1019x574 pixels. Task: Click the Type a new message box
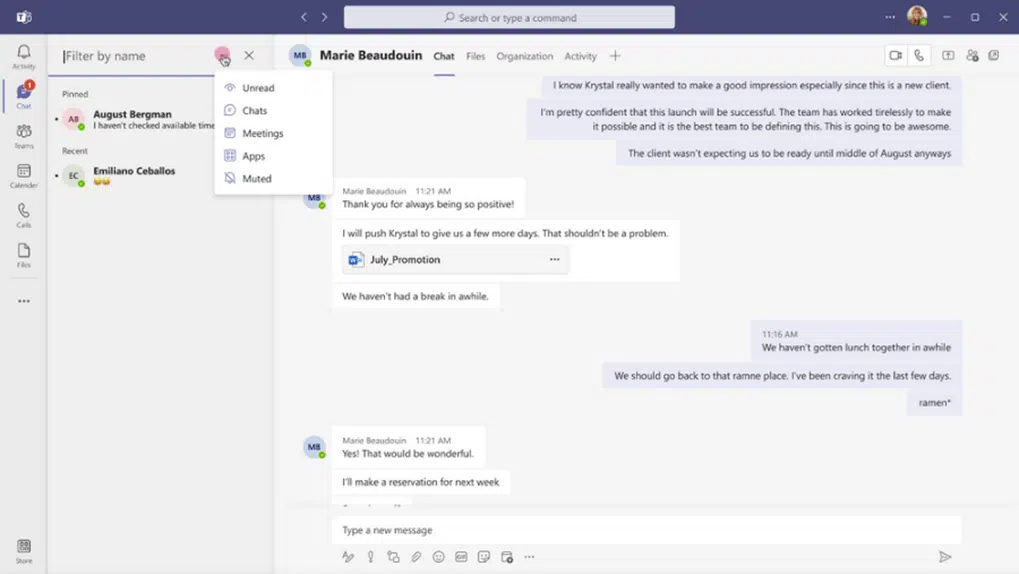pos(646,530)
